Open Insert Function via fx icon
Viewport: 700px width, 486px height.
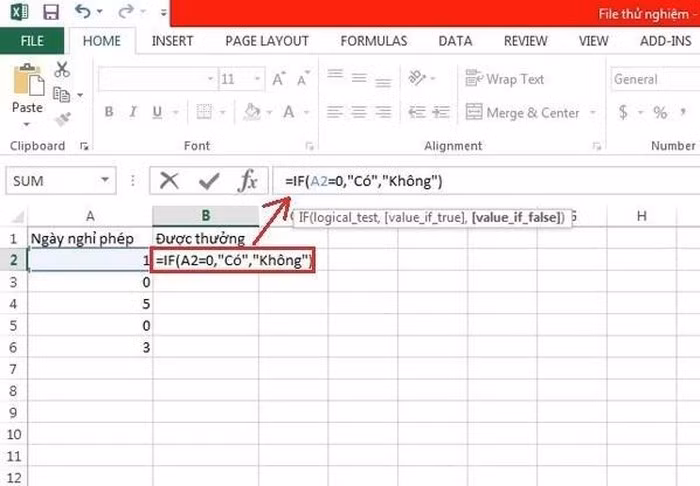point(247,181)
